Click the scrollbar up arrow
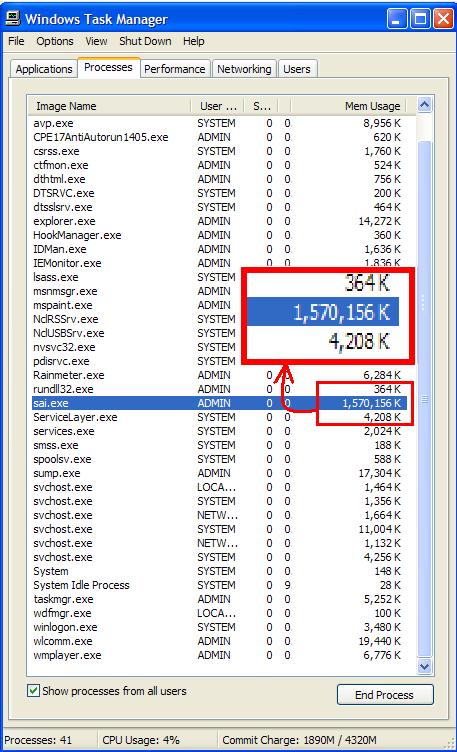The image size is (457, 752). [x=424, y=105]
